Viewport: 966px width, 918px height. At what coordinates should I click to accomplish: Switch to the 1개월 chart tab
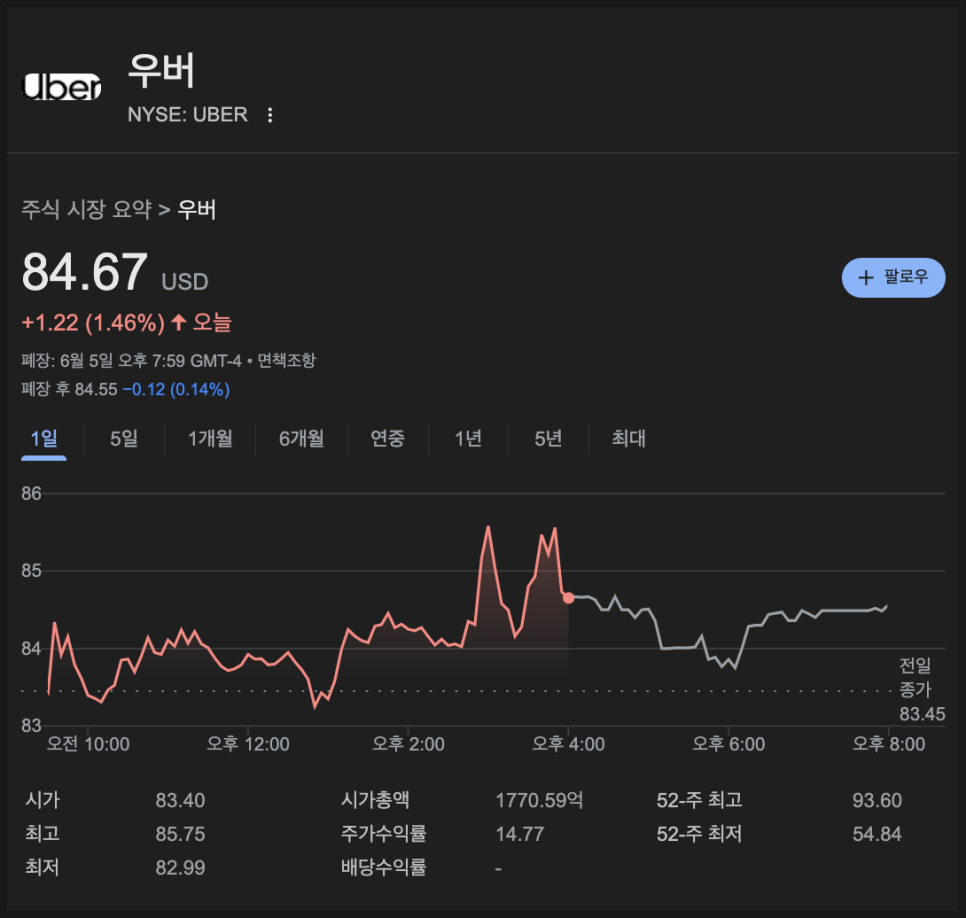210,439
